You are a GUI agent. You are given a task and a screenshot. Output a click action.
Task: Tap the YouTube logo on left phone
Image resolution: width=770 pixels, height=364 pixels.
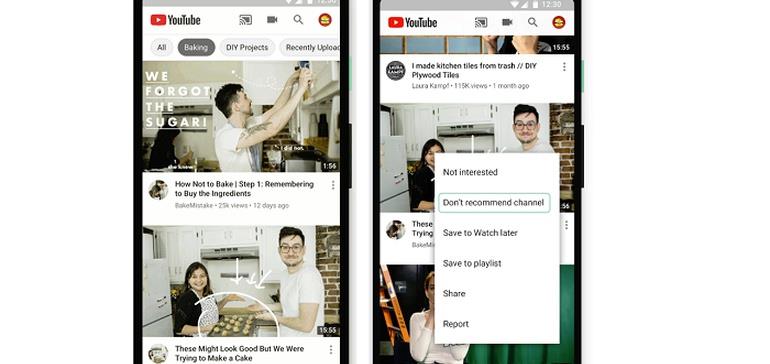175,20
